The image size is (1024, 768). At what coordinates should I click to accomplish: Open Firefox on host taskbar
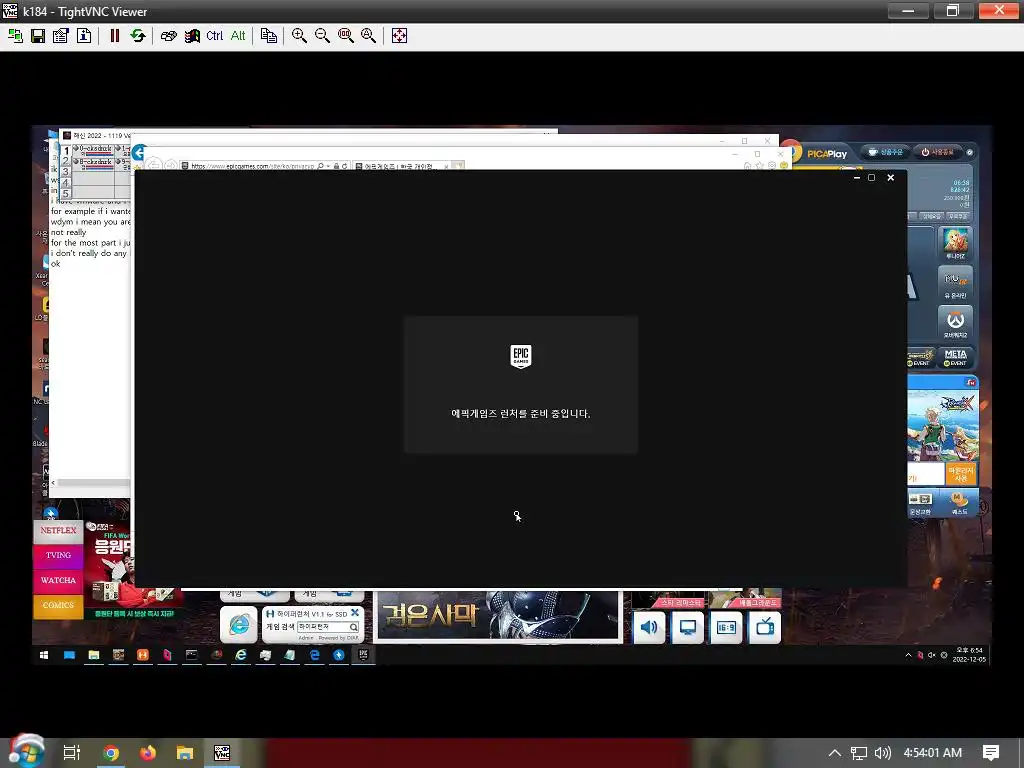(148, 753)
